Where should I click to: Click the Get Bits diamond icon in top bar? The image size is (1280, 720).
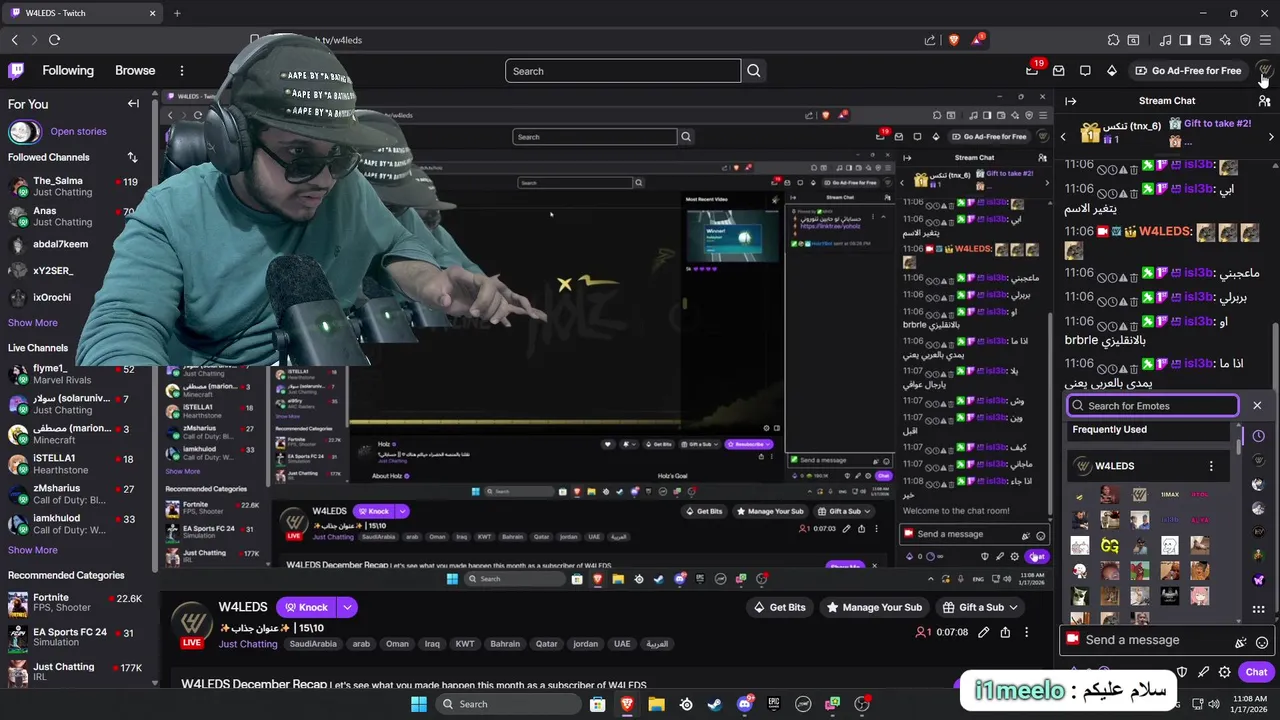(x=1111, y=71)
